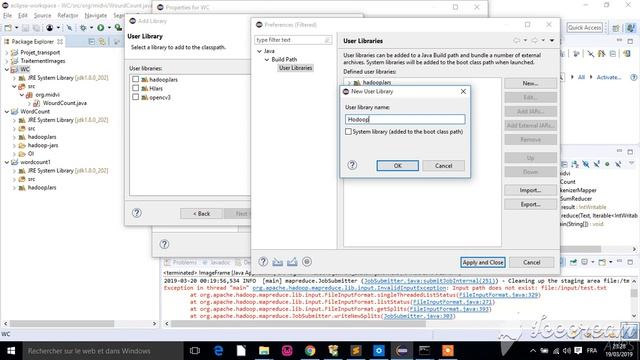Open the Eclipse taskbar icon
Screen dimensions: 640x360
(x=402, y=351)
